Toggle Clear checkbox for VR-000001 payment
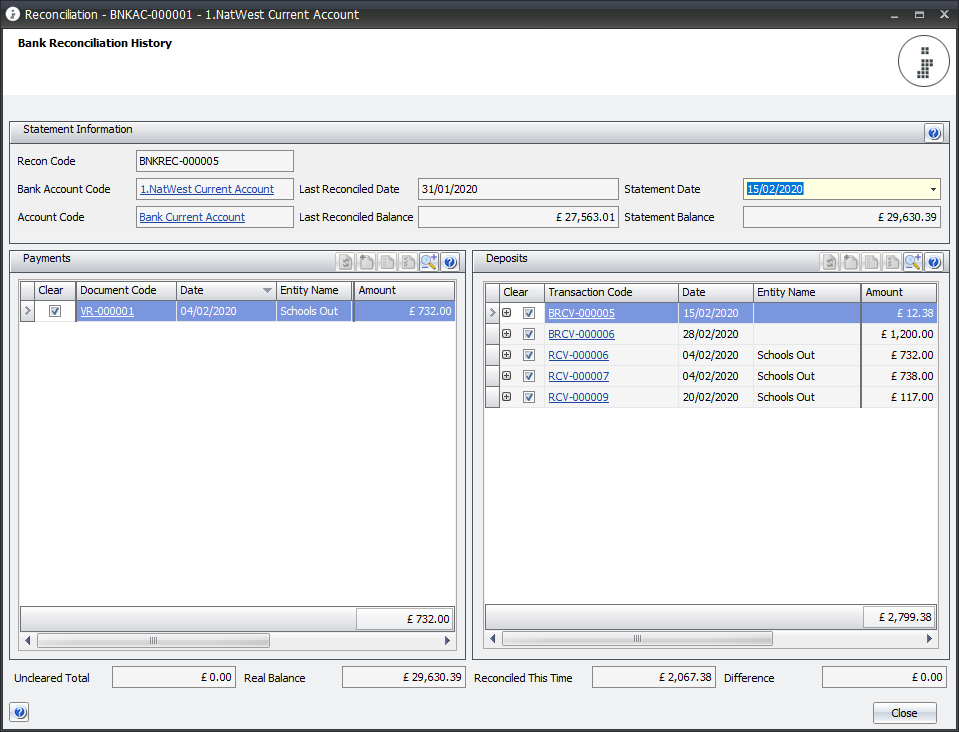This screenshot has width=959, height=732. pos(55,312)
